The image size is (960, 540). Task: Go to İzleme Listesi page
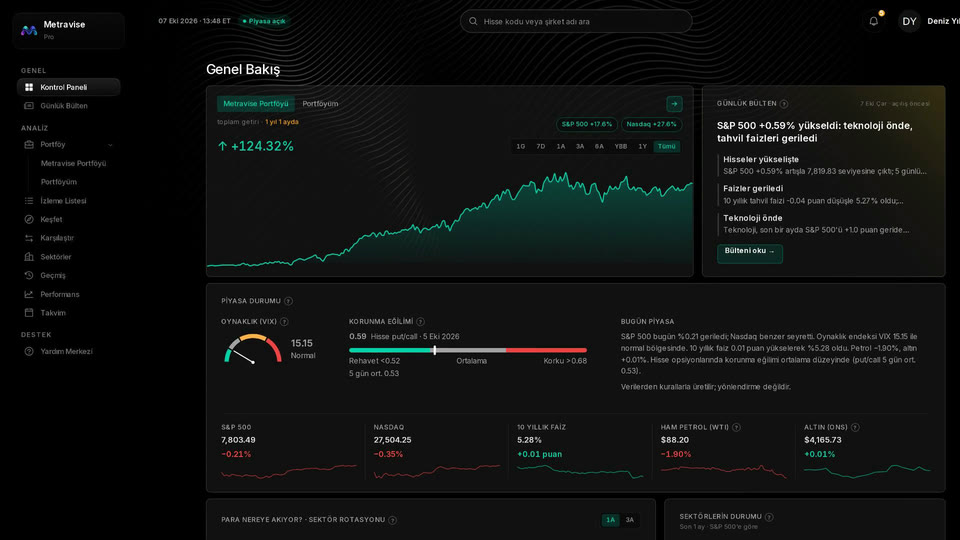(69, 201)
